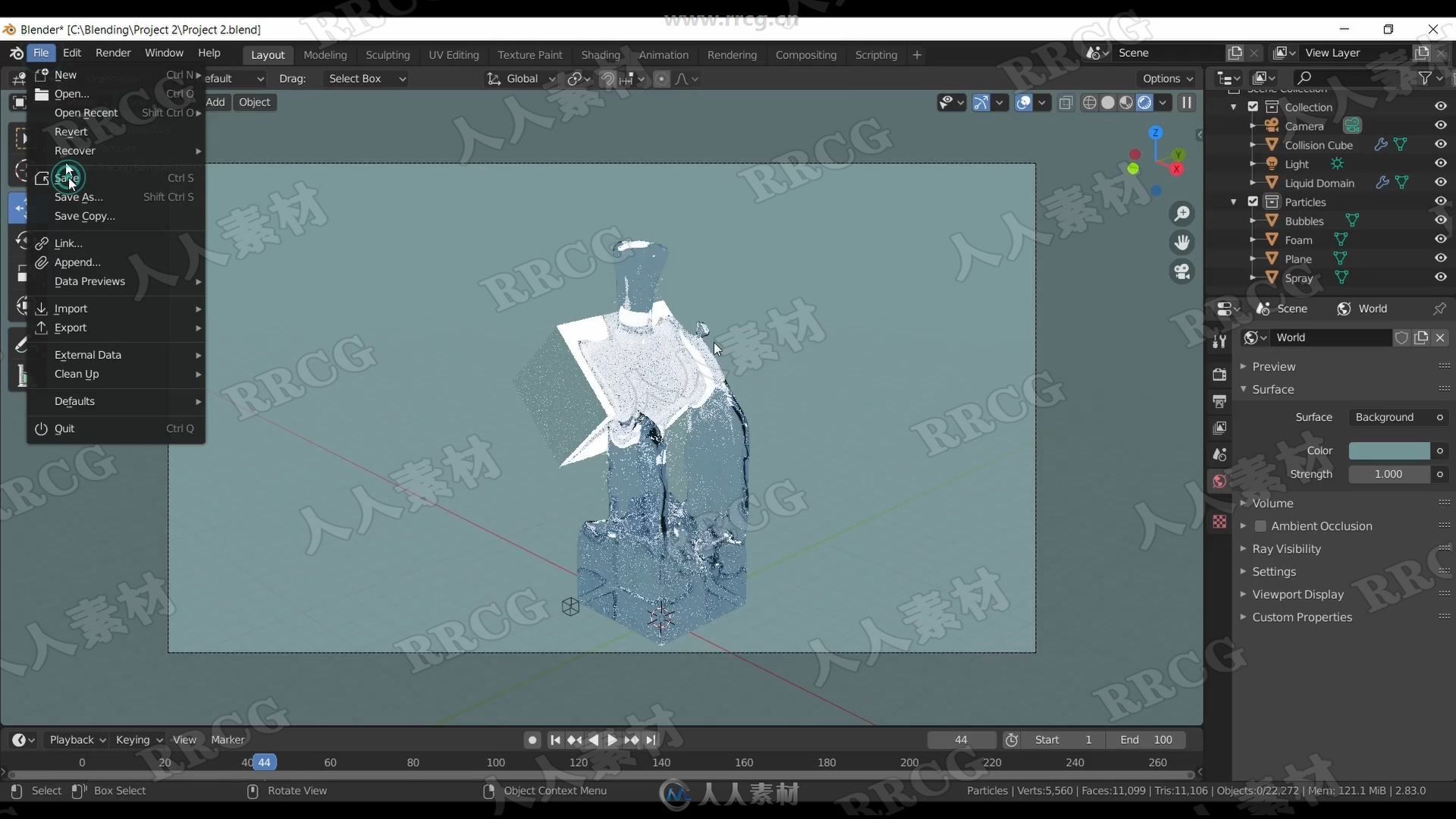Expand the Ambient Occlusion settings
This screenshot has width=1456, height=819.
pos(1244,525)
